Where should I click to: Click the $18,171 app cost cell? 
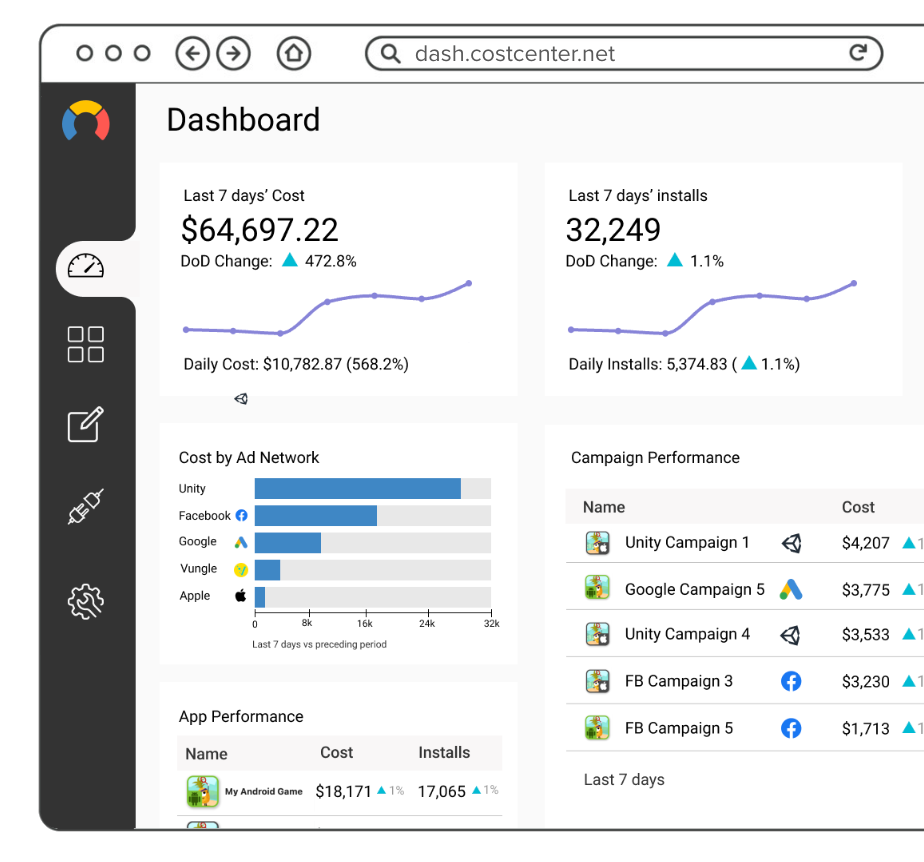coord(343,791)
